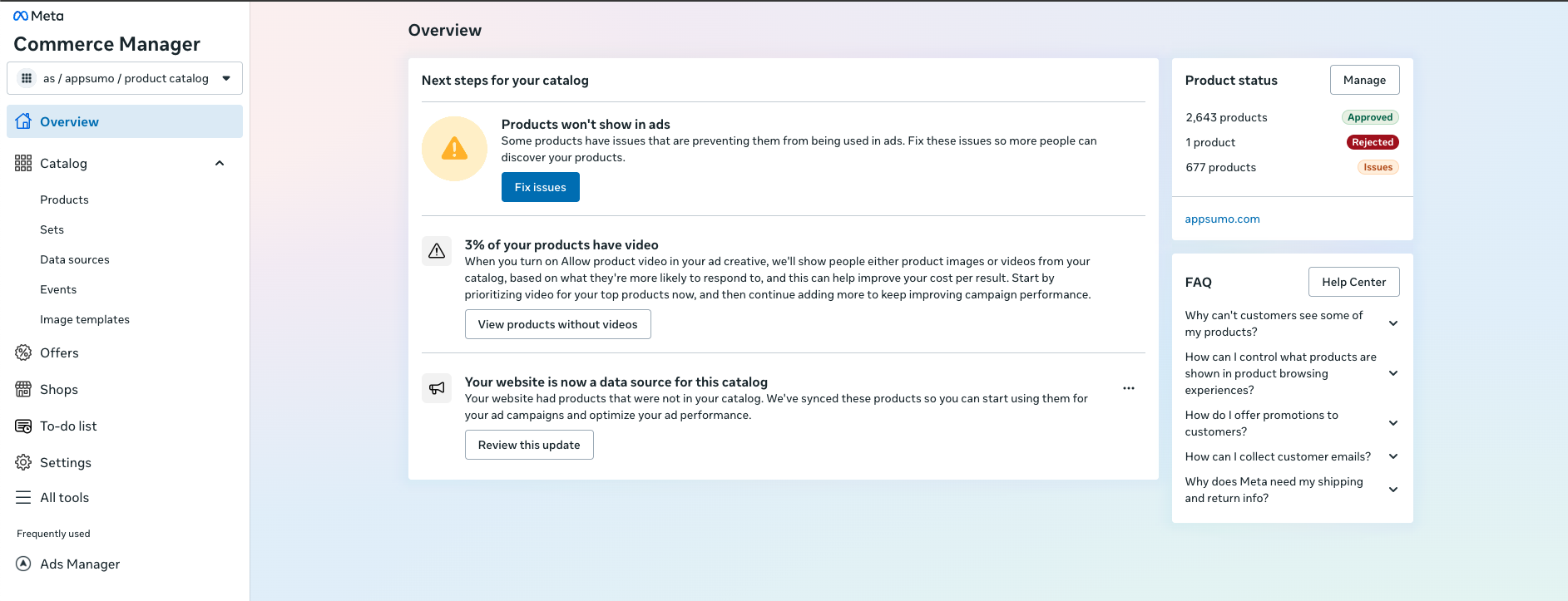Click the Manage button in Product status
Image resolution: width=1568 pixels, height=601 pixels.
coord(1365,80)
